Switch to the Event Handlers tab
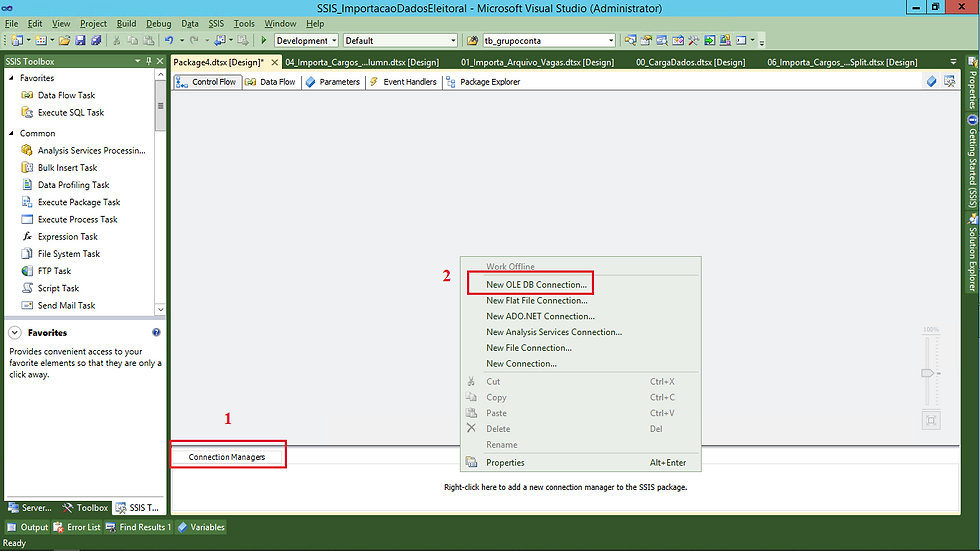This screenshot has height=551, width=980. (x=403, y=82)
